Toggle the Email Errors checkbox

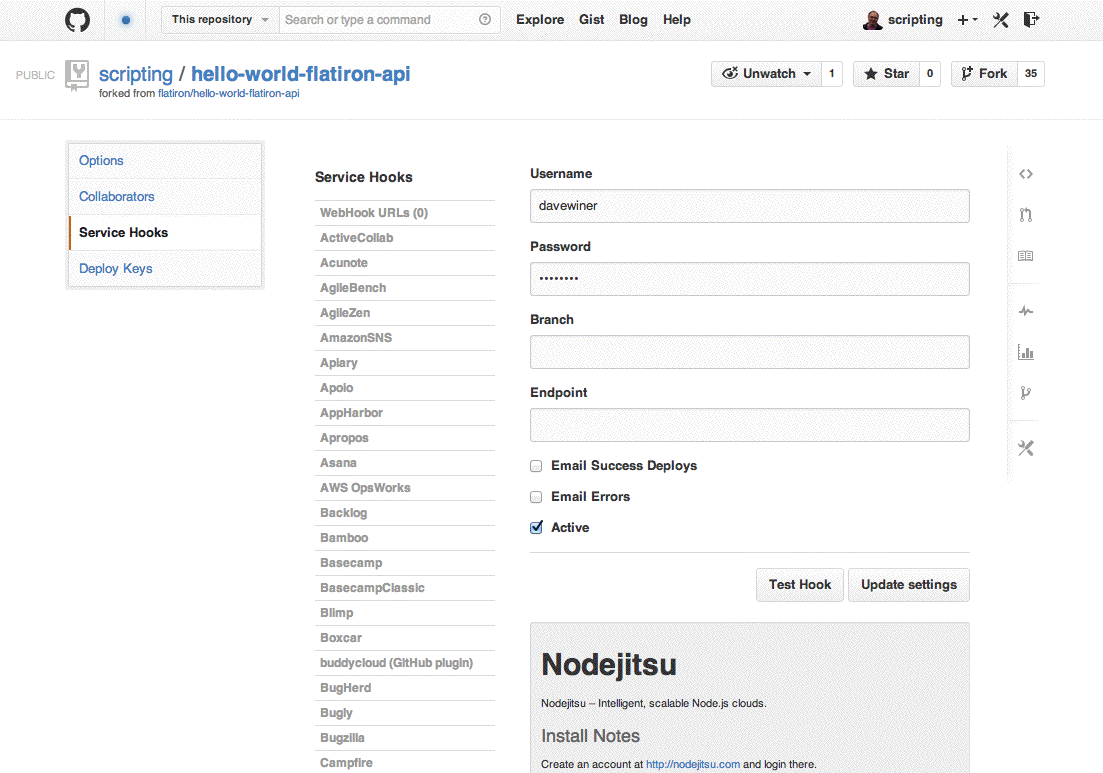536,497
